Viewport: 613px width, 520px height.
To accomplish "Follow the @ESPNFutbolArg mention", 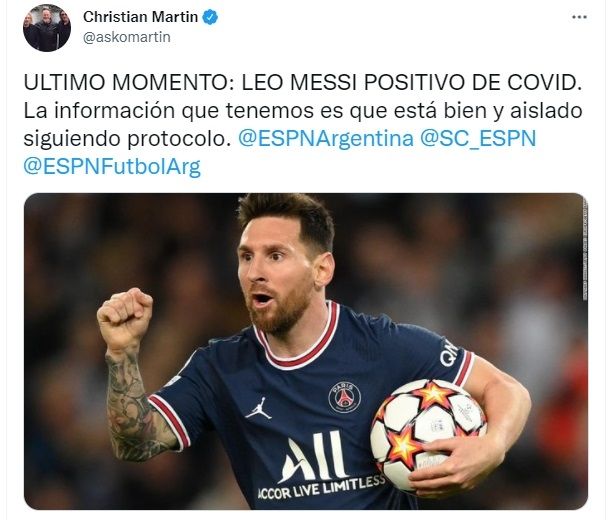I will click(x=112, y=167).
